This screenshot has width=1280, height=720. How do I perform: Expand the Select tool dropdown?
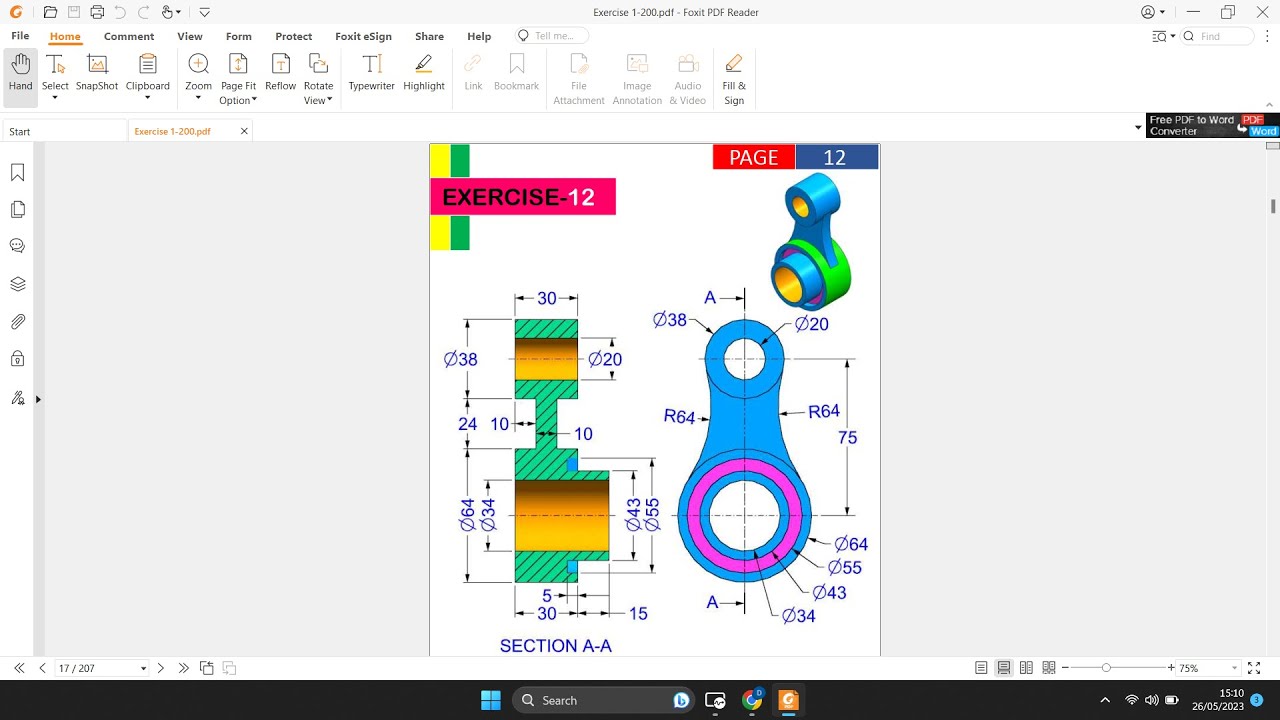[x=55, y=98]
